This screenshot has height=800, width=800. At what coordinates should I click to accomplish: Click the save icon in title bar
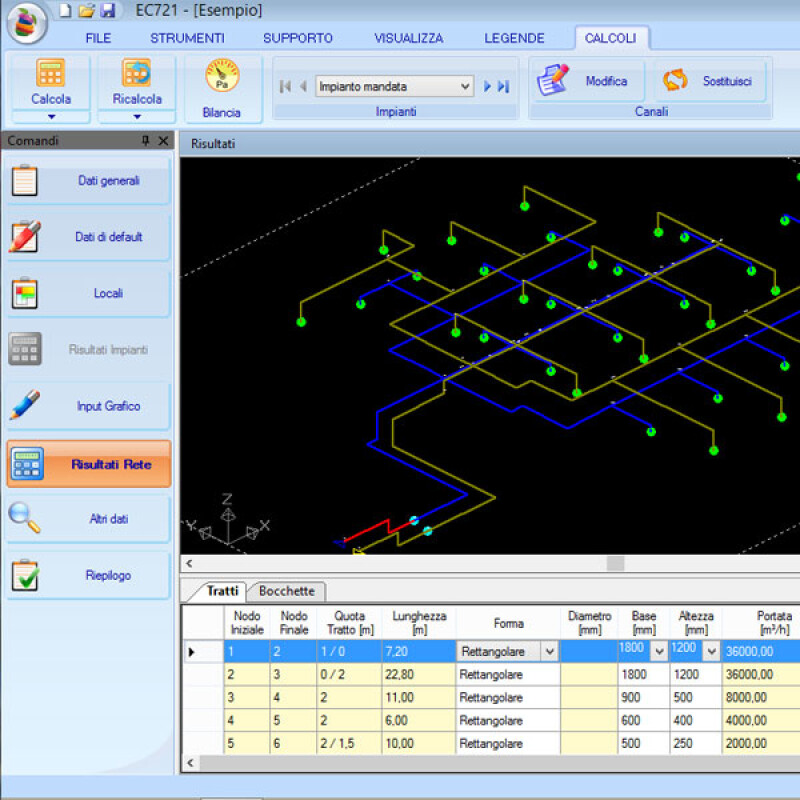tap(107, 11)
